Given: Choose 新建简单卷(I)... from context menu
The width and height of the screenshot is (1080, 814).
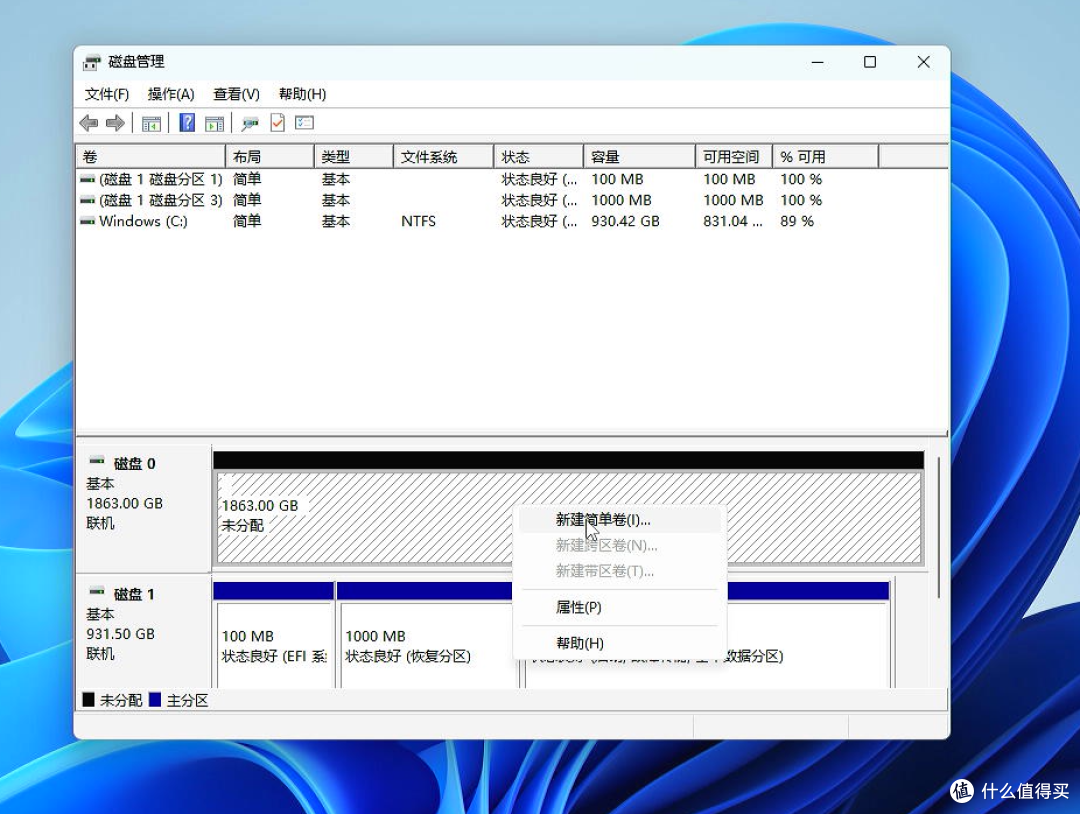Looking at the screenshot, I should click(620, 520).
